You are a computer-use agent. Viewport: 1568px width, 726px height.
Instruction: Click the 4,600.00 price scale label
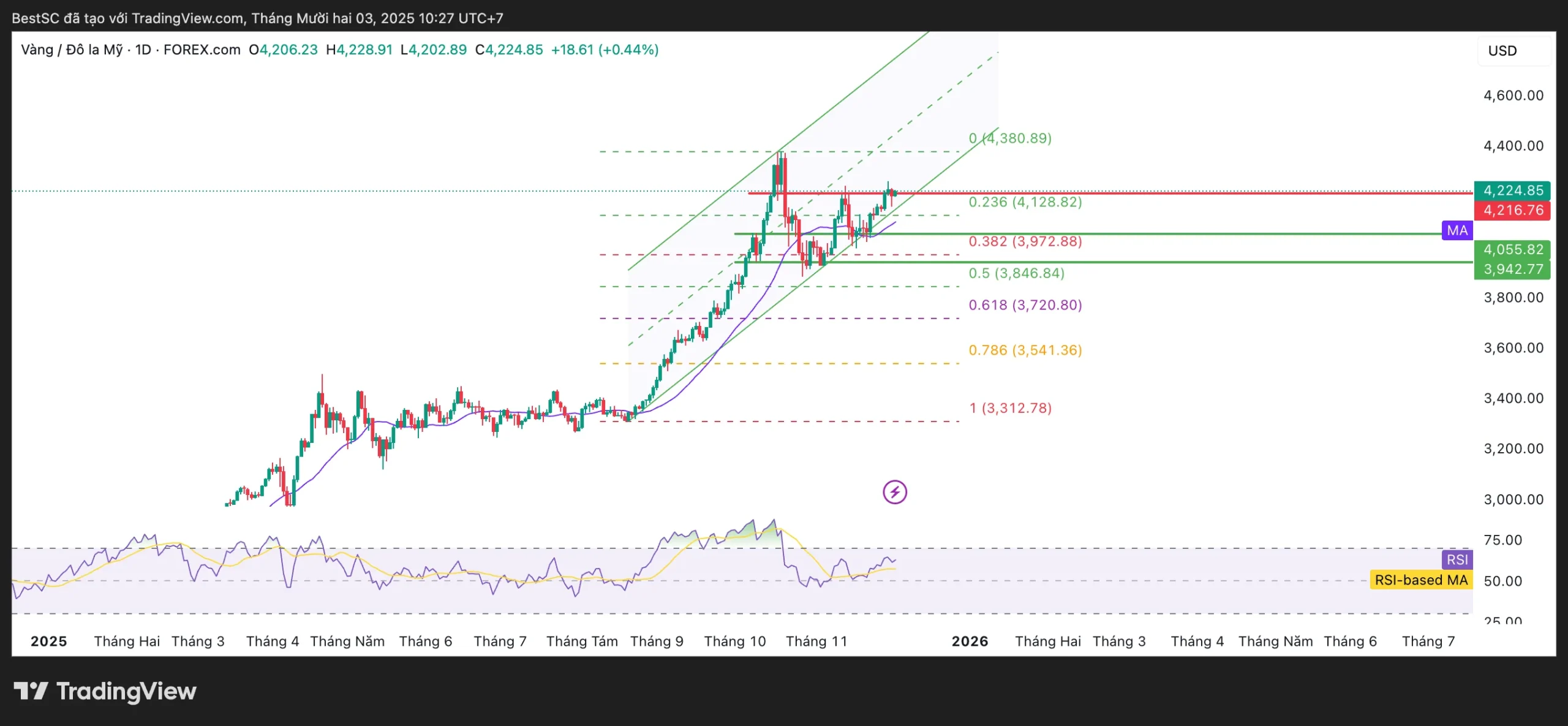point(1513,96)
